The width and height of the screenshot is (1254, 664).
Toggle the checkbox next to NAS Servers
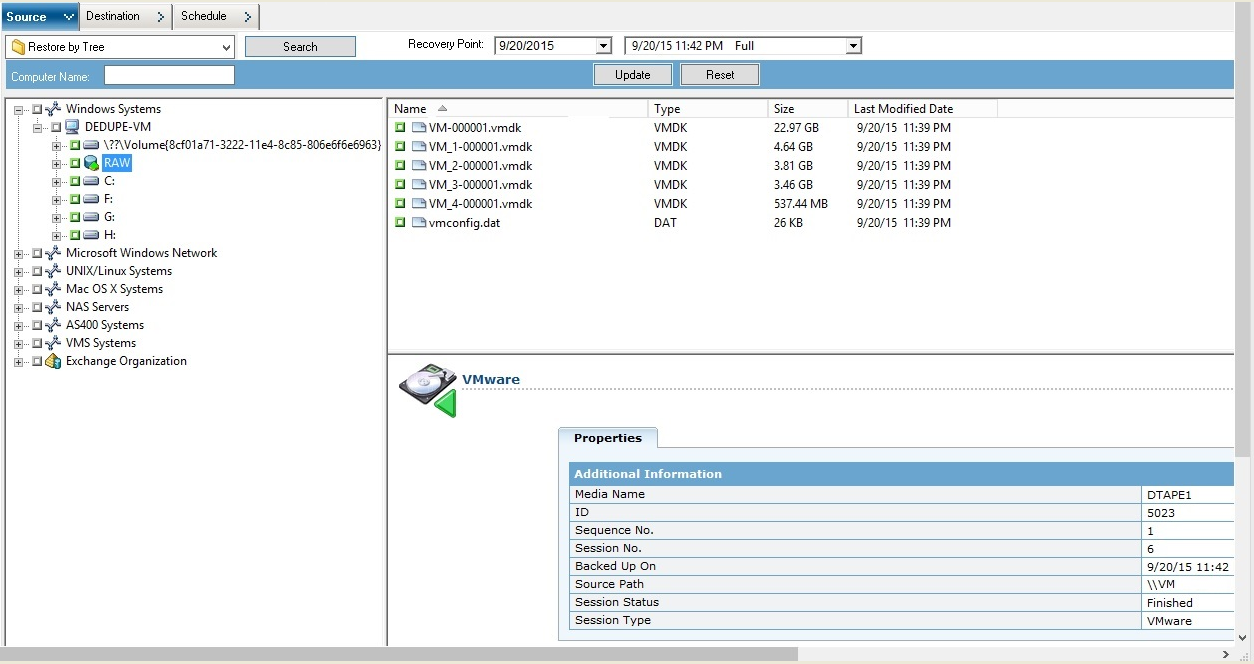pos(36,307)
